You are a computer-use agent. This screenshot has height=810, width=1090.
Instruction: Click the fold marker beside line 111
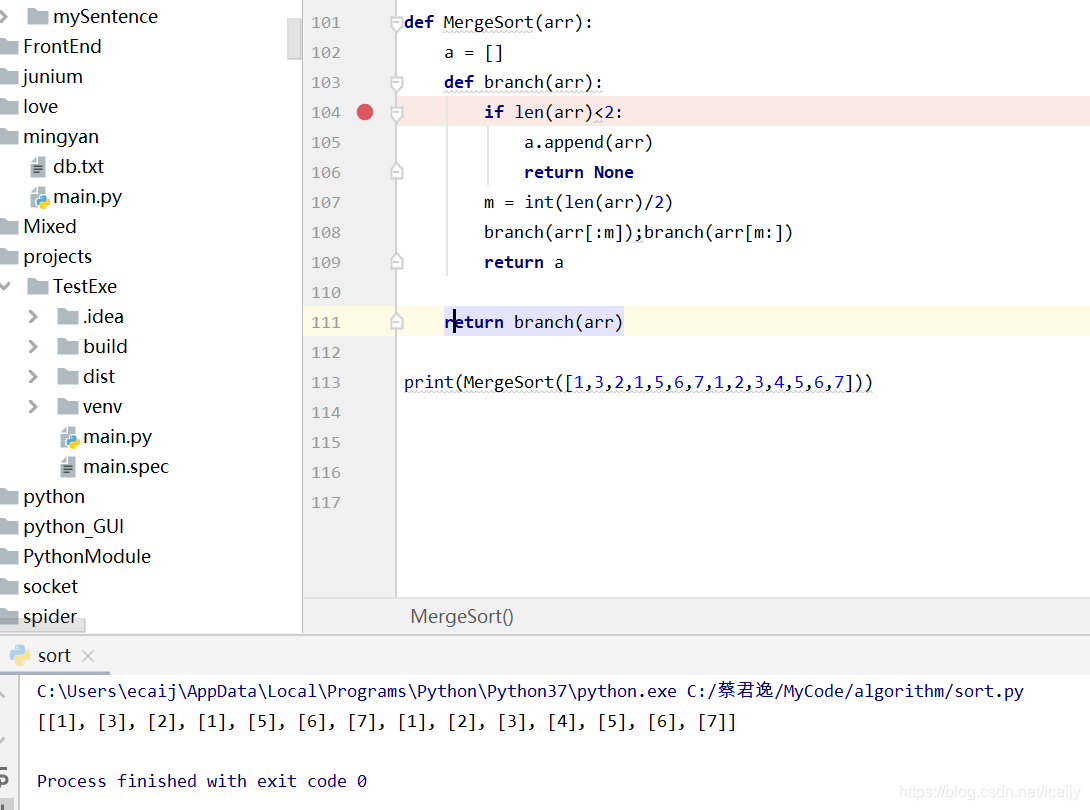(396, 321)
